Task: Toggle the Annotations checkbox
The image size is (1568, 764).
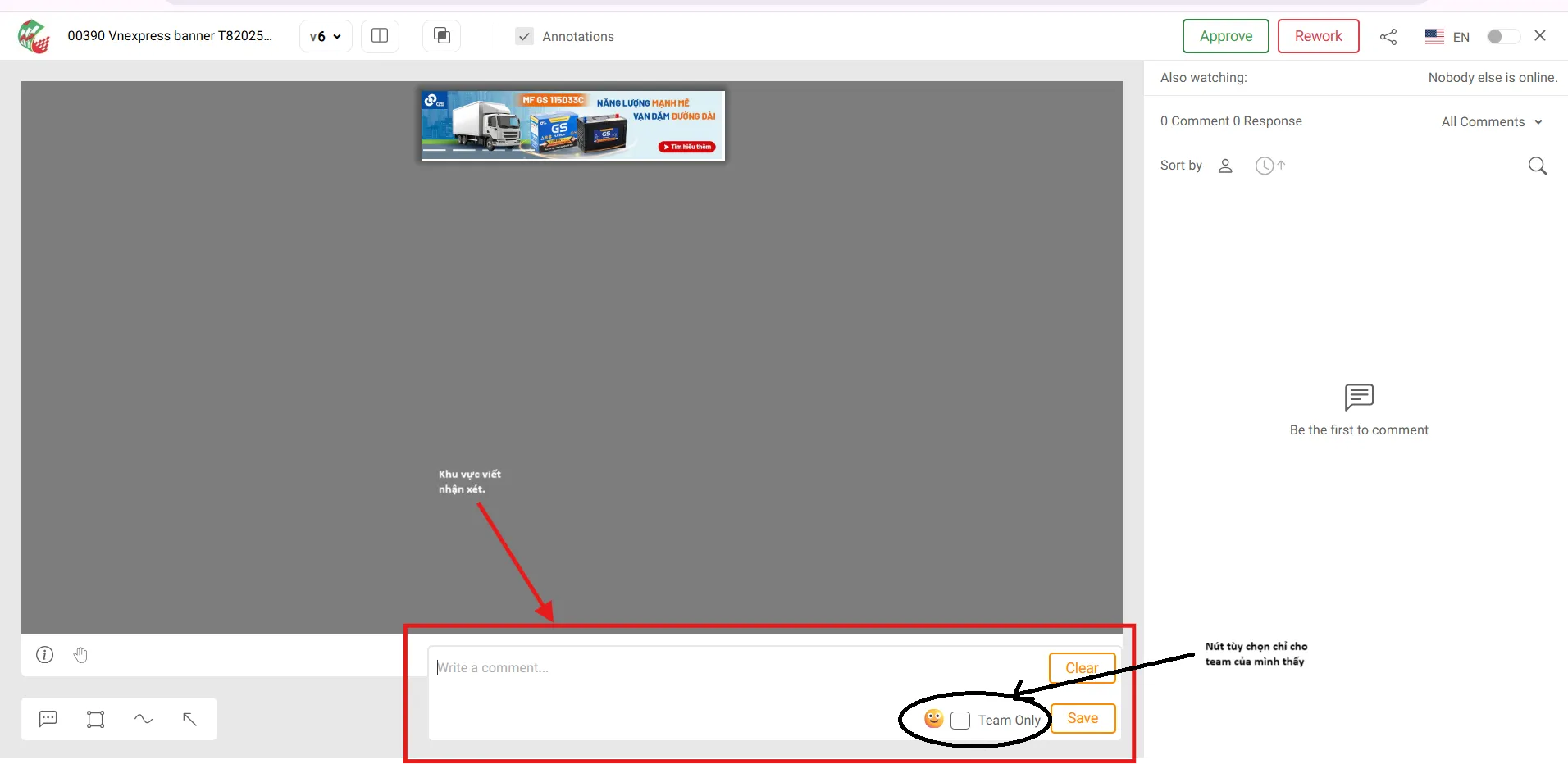Action: (525, 36)
